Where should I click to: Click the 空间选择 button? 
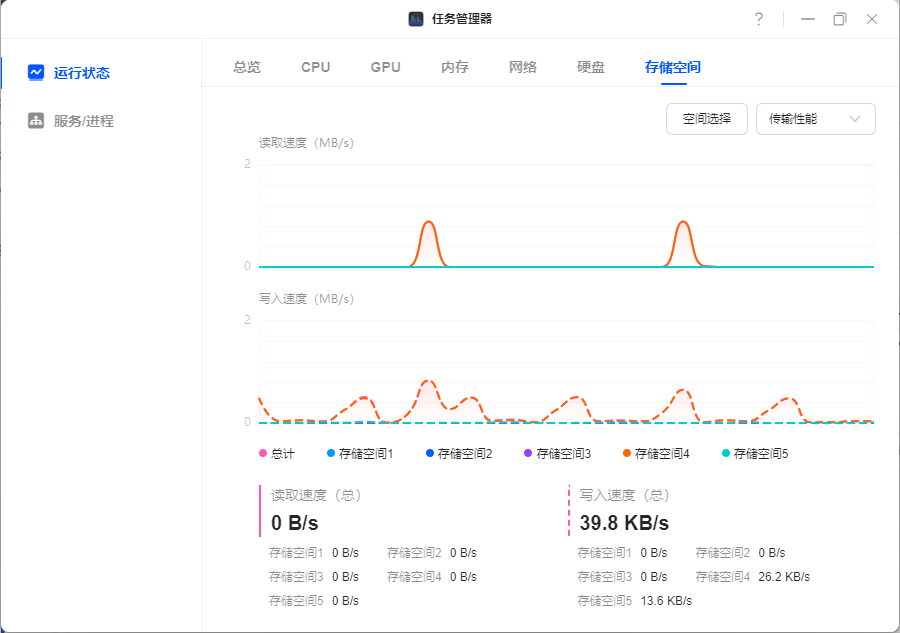tap(707, 119)
